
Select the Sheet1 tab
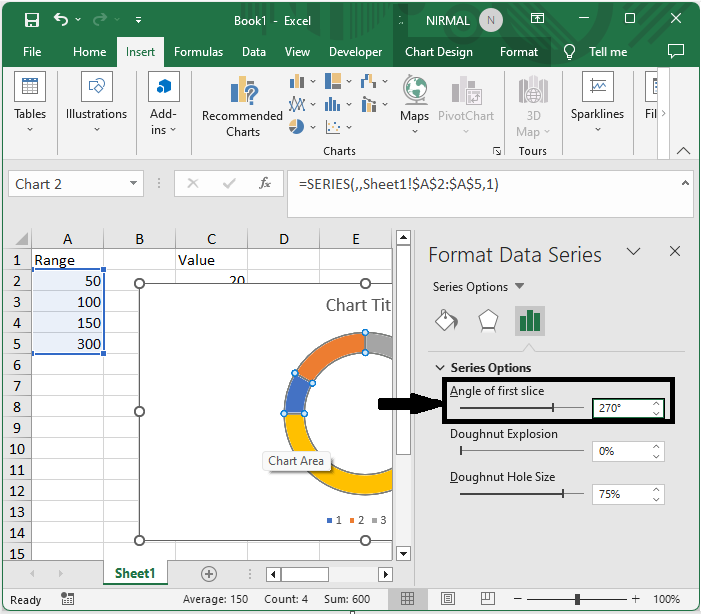135,573
